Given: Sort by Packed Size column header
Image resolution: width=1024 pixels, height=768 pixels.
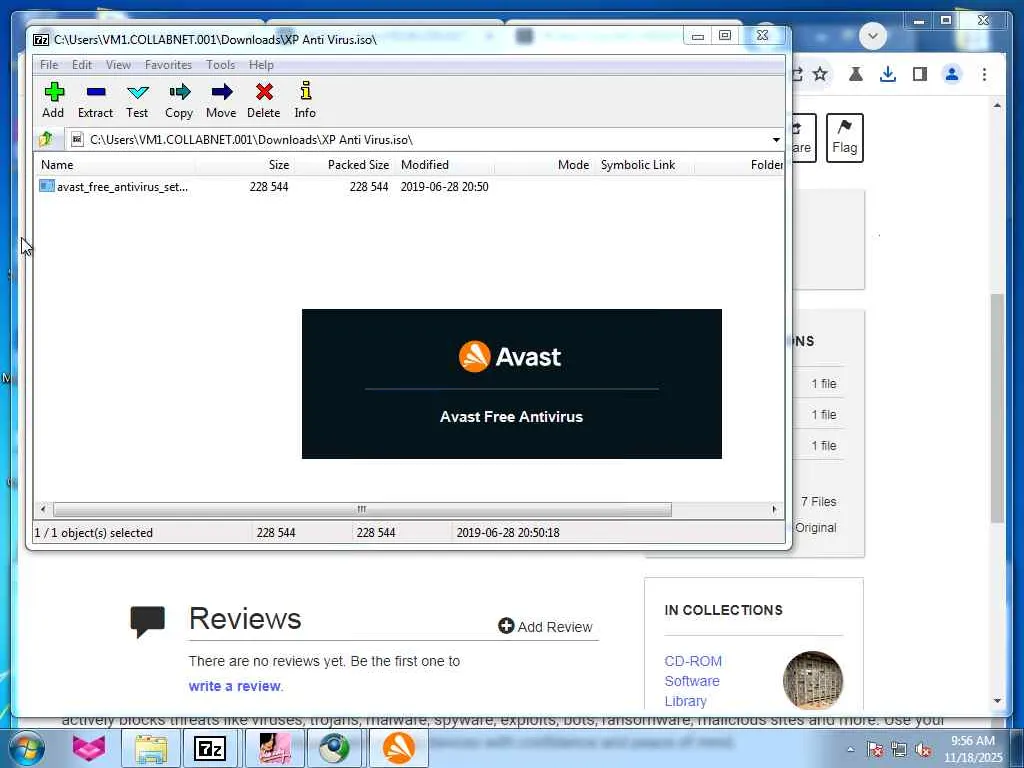Looking at the screenshot, I should pyautogui.click(x=344, y=165).
